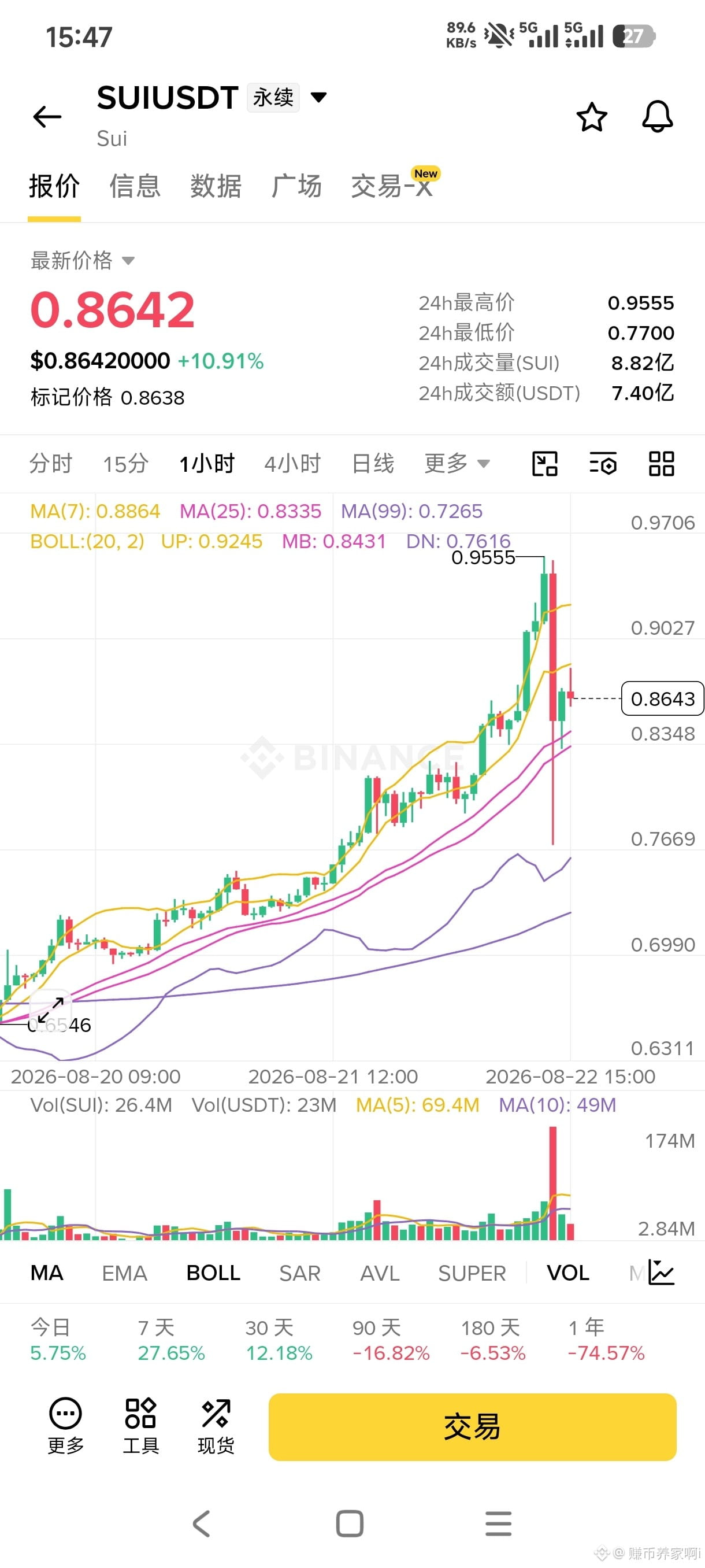This screenshot has width=705, height=1568.
Task: Tap the 24h成交额(USDT) 7.40亿 value
Action: click(643, 393)
